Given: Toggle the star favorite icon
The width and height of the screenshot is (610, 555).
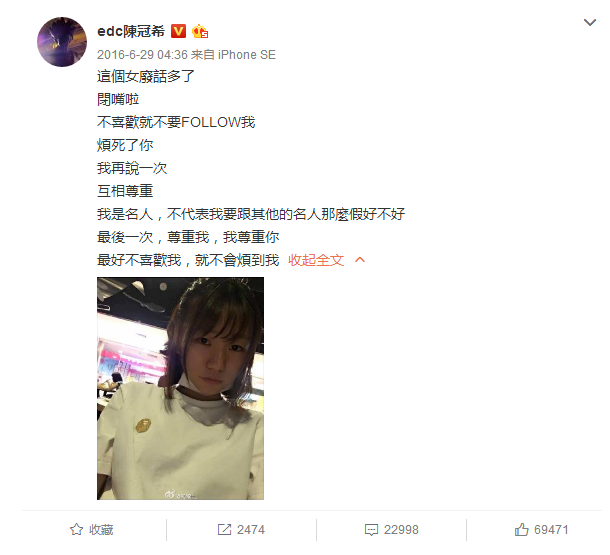Looking at the screenshot, I should point(76,529).
